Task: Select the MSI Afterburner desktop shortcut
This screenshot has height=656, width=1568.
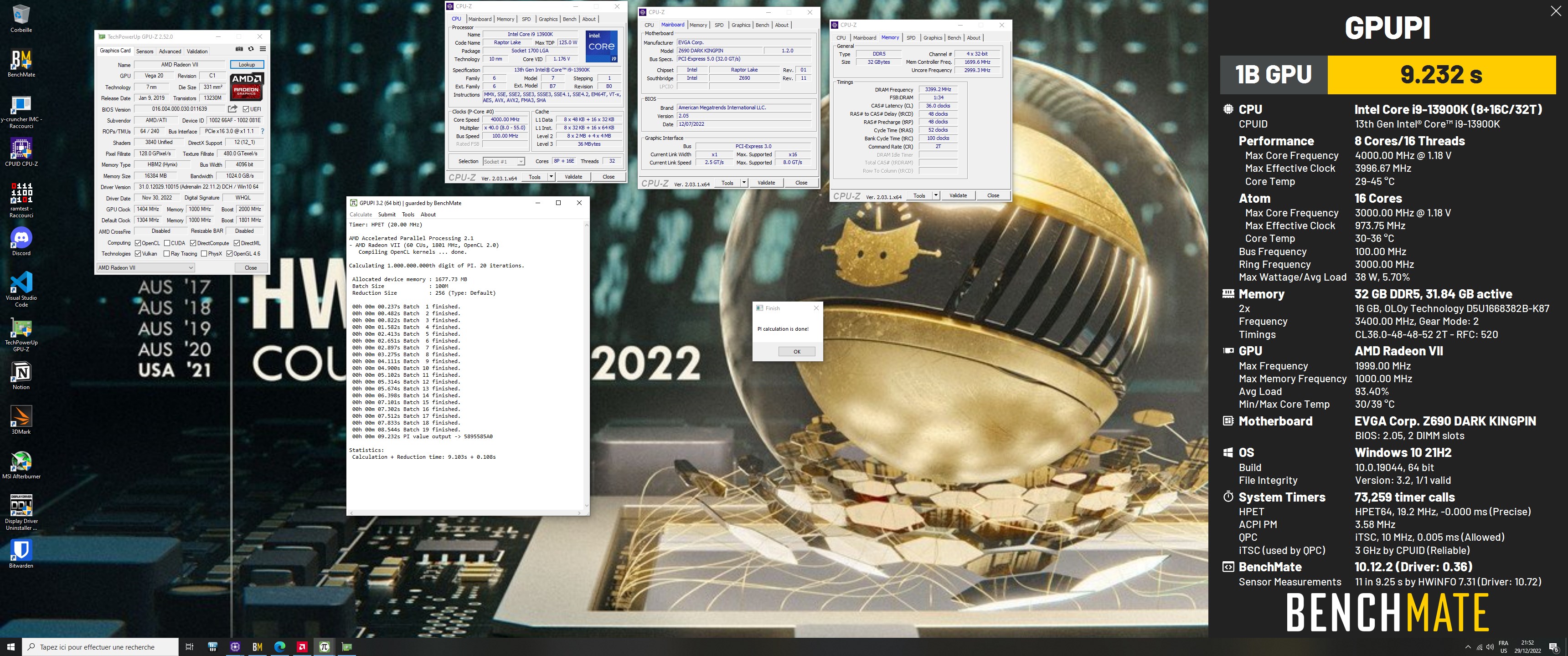Action: (x=21, y=465)
